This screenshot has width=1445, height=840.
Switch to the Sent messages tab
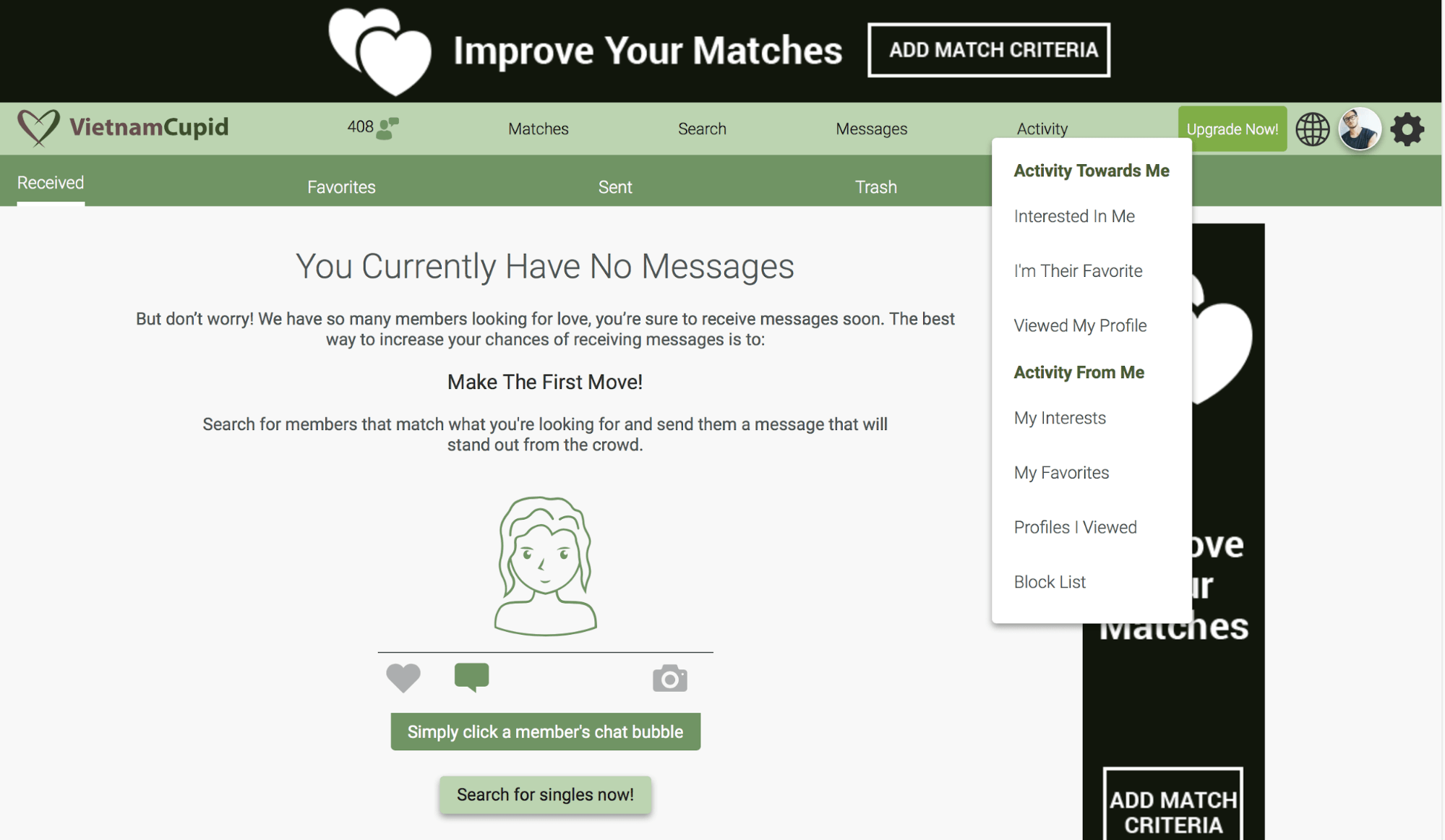[614, 184]
